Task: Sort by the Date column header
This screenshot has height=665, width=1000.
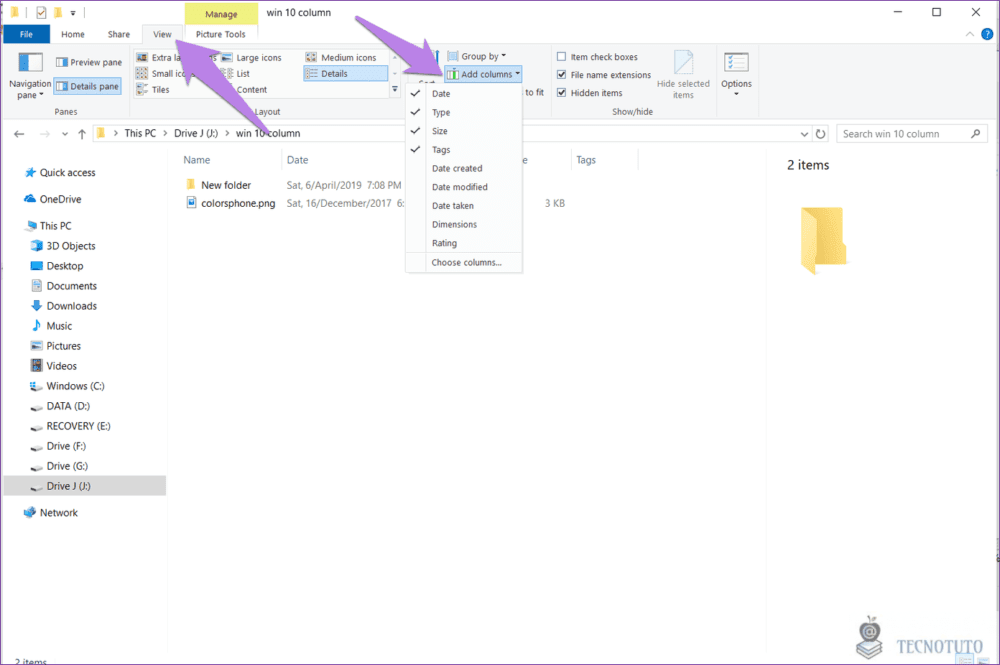Action: tap(297, 160)
